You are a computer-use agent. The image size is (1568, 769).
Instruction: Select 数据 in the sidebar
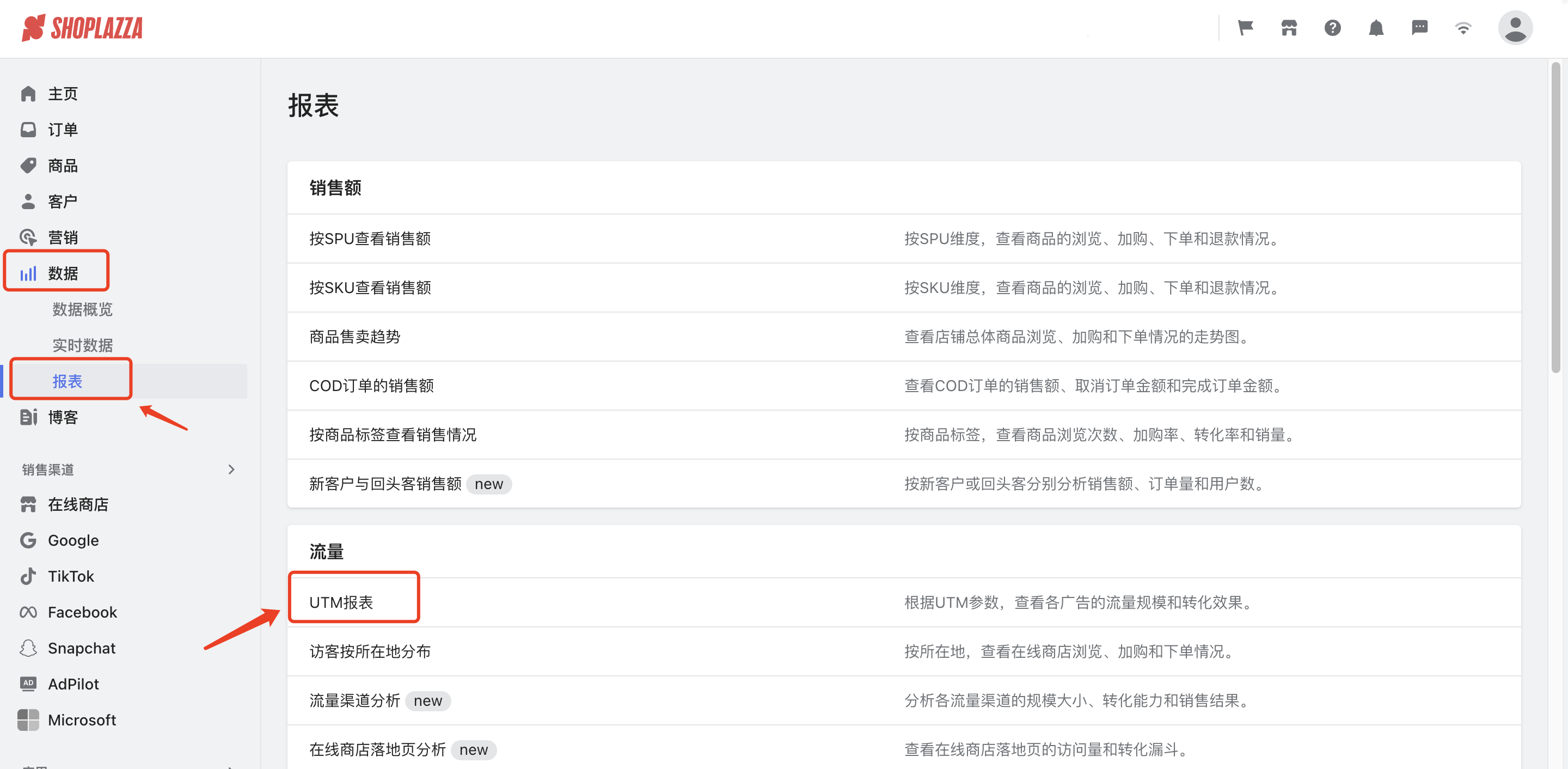tap(63, 273)
